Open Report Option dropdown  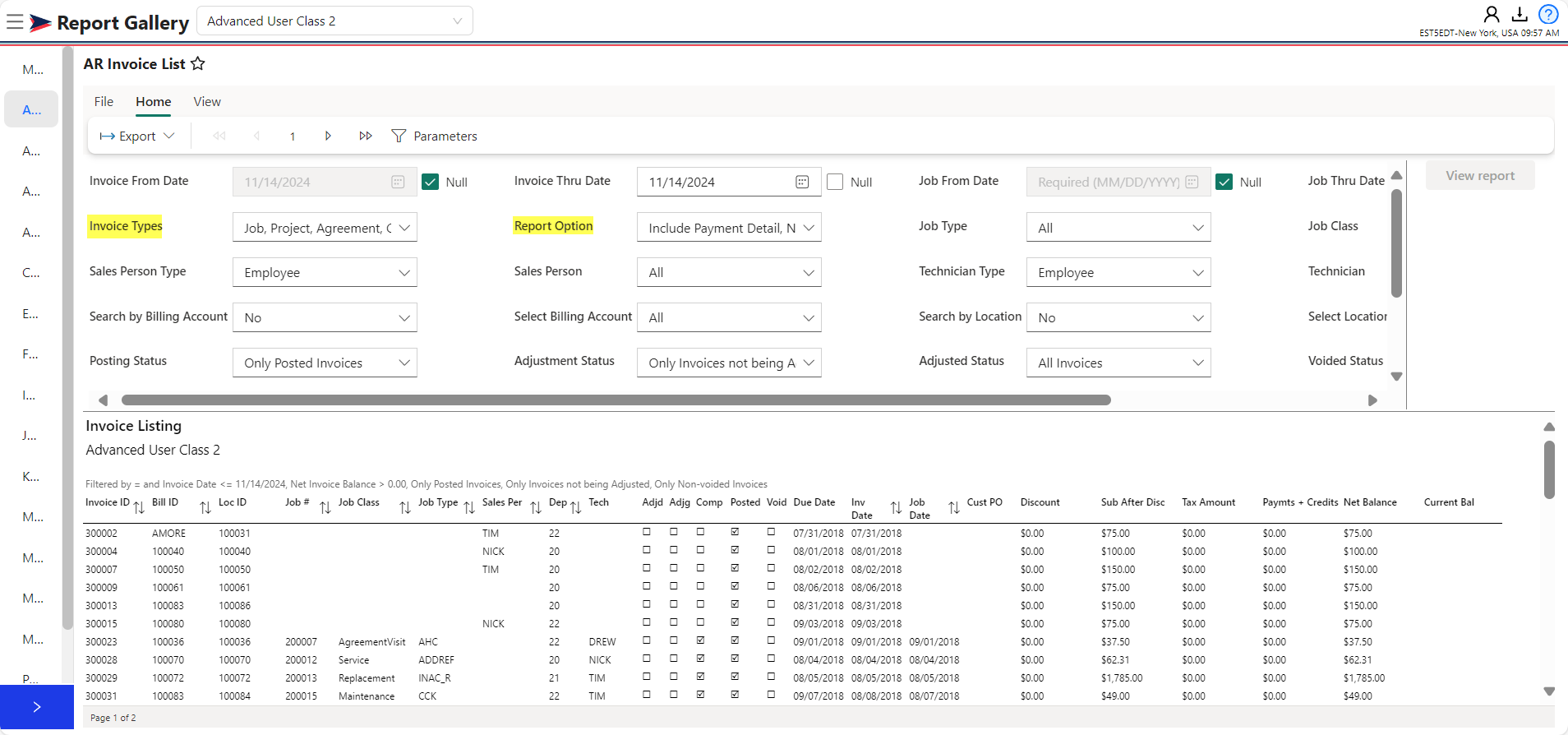[729, 228]
